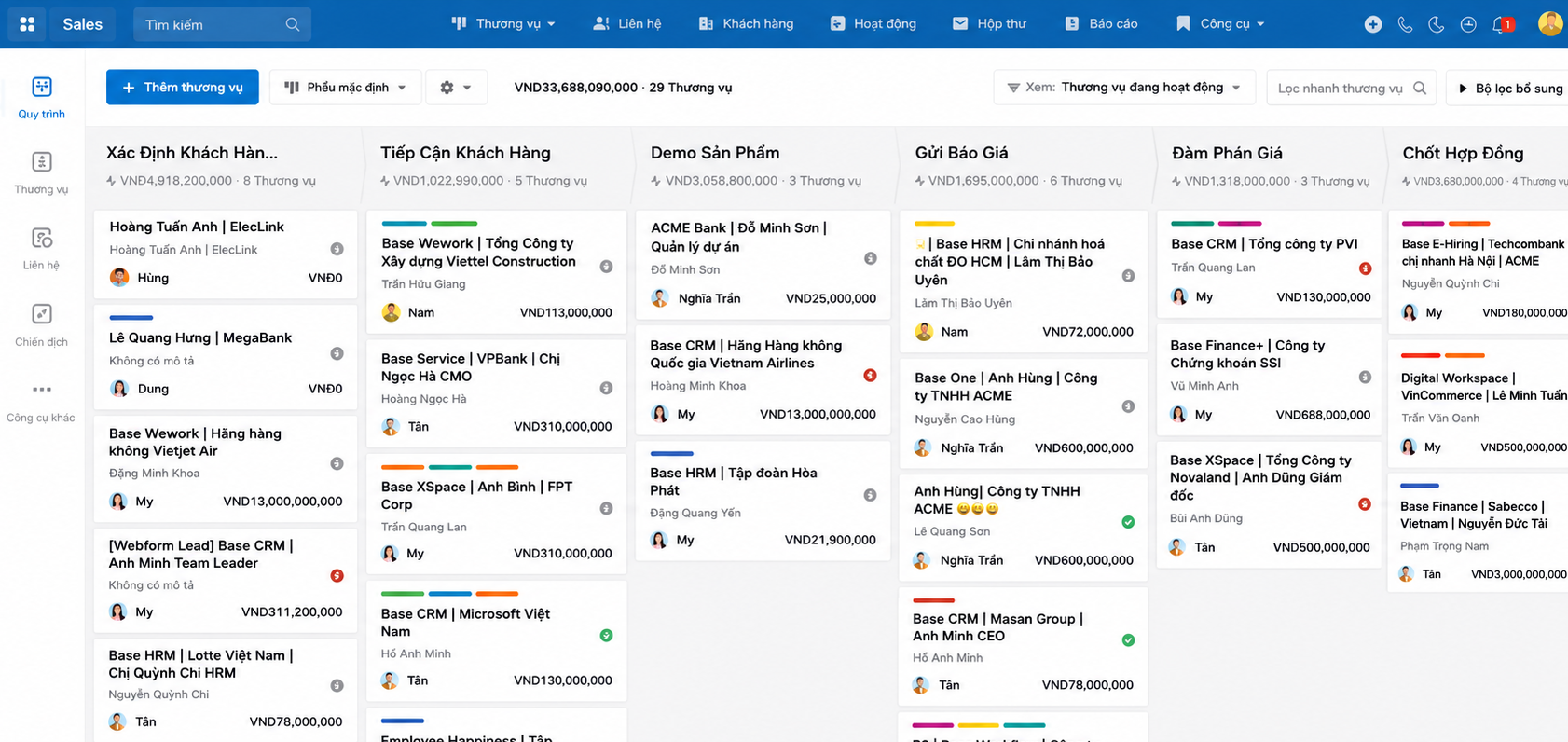1568x742 pixels.
Task: Open notifications bell icon
Action: [x=1501, y=24]
